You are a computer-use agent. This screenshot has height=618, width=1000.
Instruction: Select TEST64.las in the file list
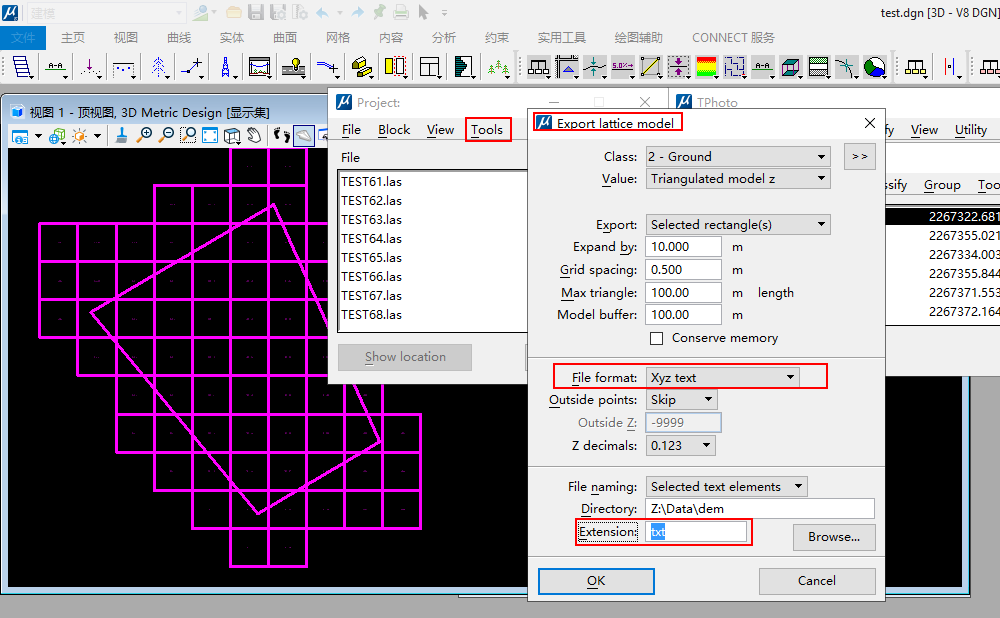point(372,239)
